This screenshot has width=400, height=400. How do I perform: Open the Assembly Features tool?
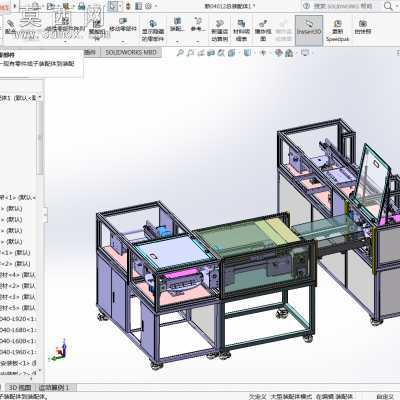point(177,25)
